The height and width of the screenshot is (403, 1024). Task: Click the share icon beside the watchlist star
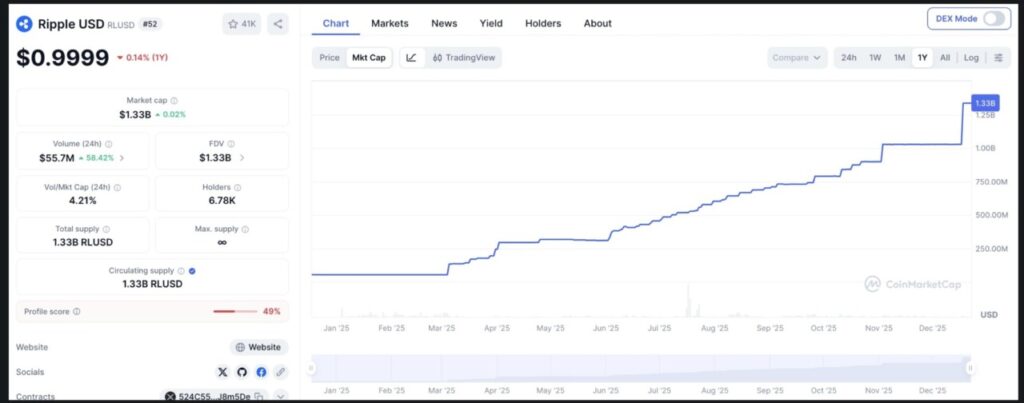point(278,23)
